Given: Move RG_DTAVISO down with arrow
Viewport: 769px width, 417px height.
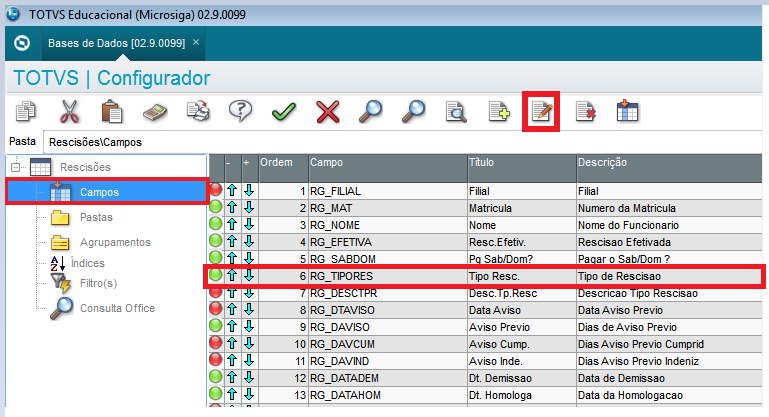Looking at the screenshot, I should 249,310.
